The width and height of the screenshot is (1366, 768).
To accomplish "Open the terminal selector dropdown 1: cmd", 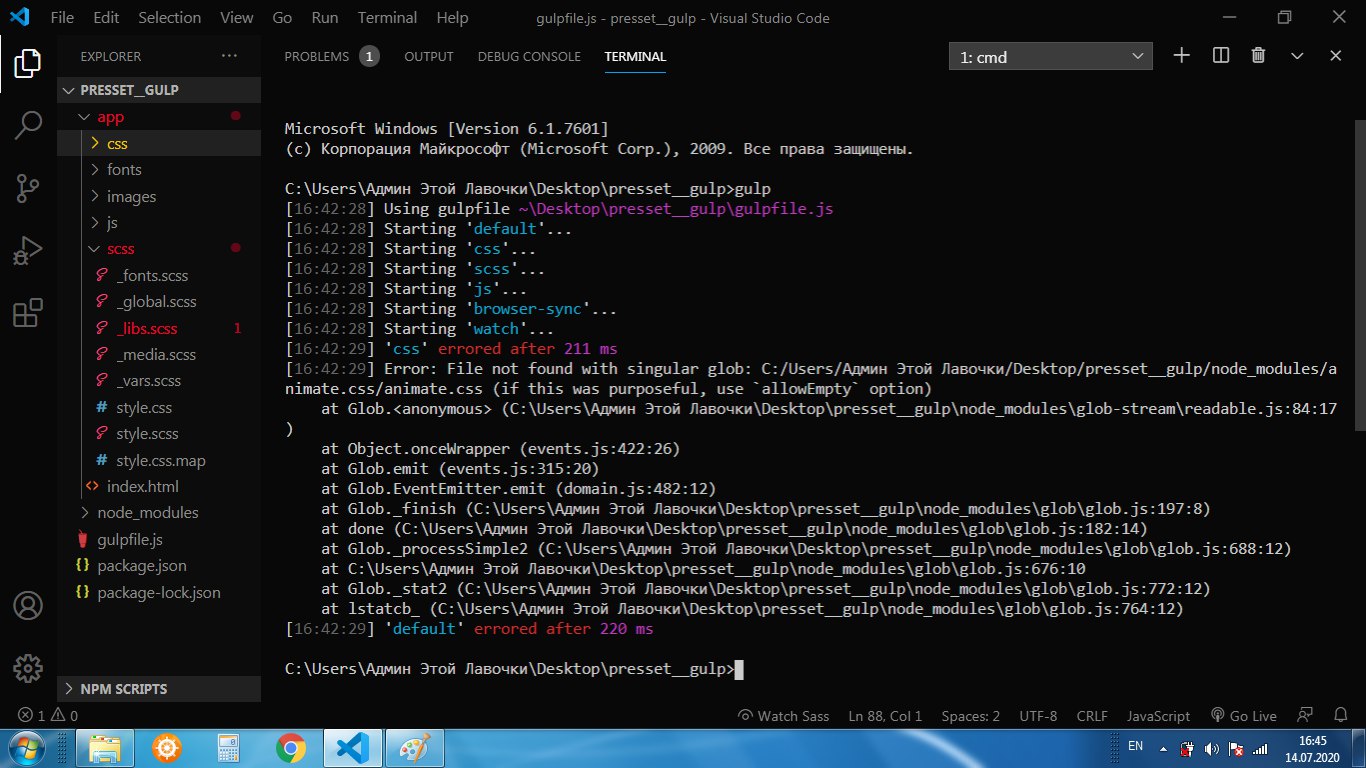I will 1050,57.
